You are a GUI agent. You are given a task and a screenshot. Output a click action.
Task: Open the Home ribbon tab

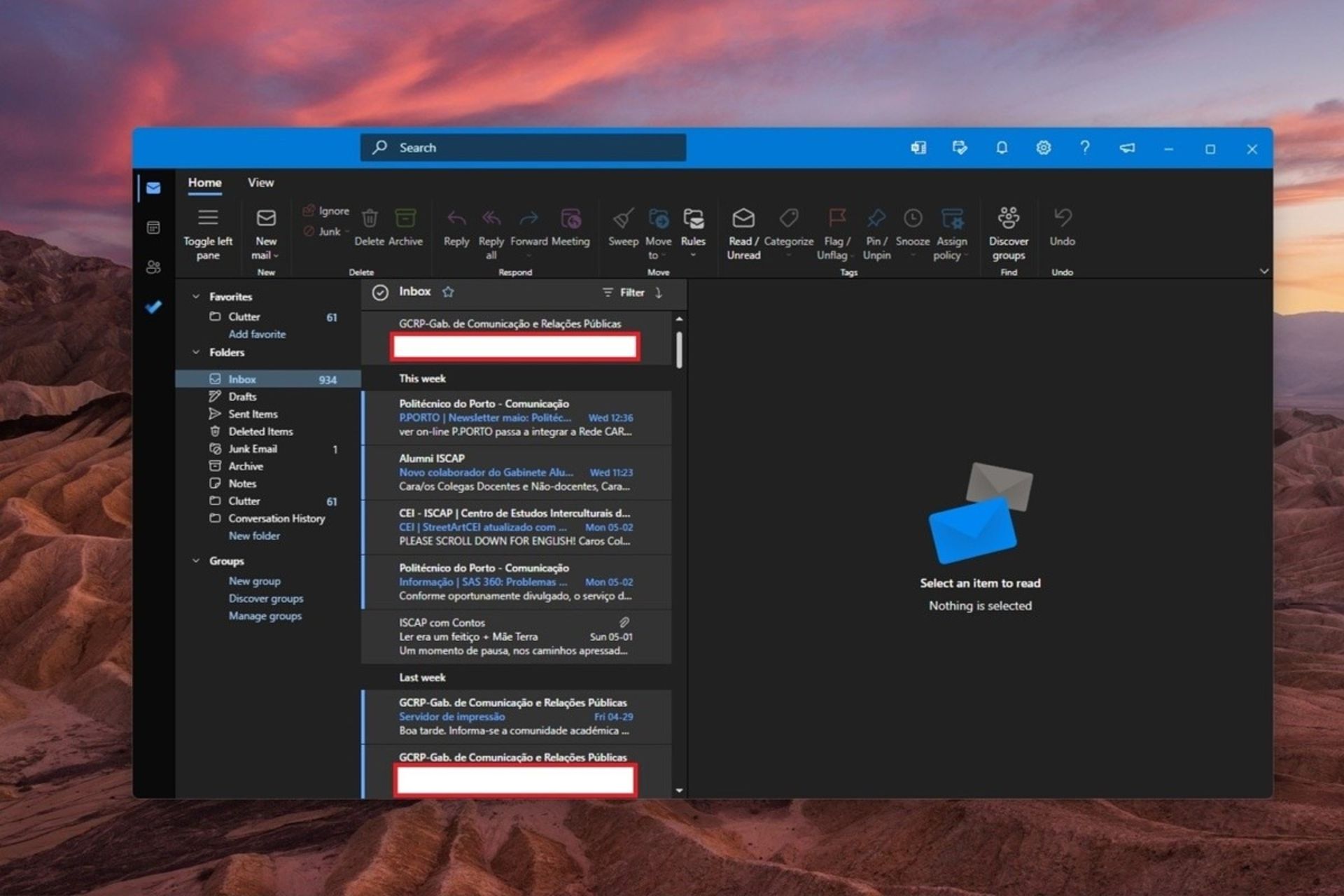(204, 182)
